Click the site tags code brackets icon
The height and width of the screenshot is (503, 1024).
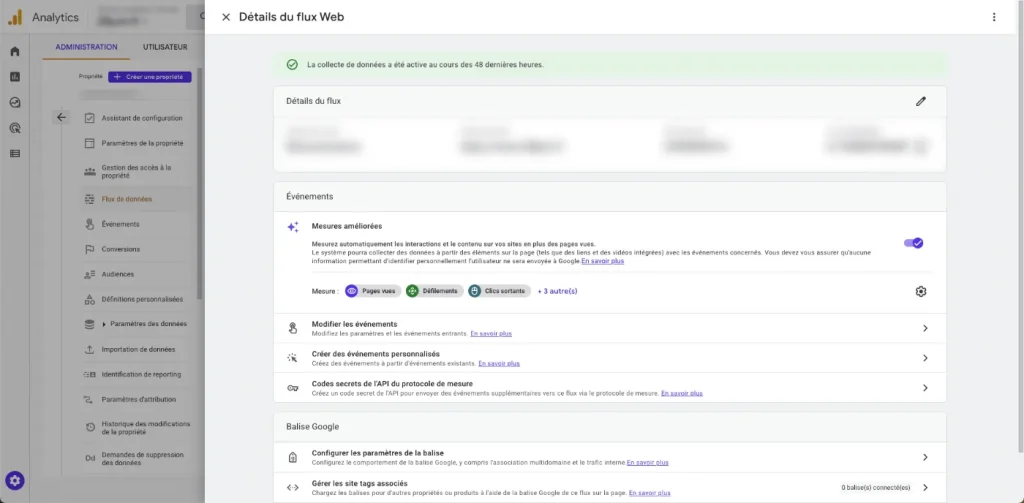(293, 487)
